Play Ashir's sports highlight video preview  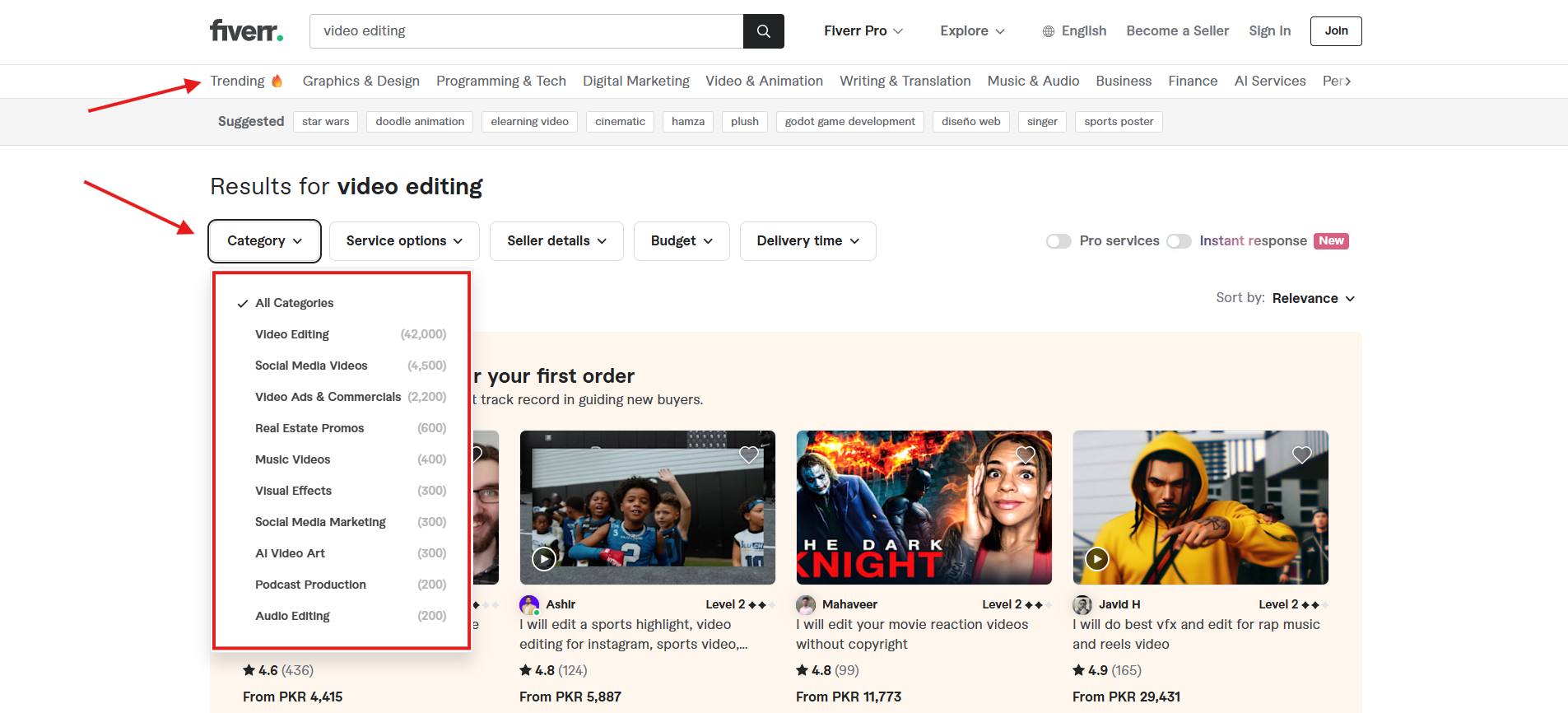click(x=543, y=559)
